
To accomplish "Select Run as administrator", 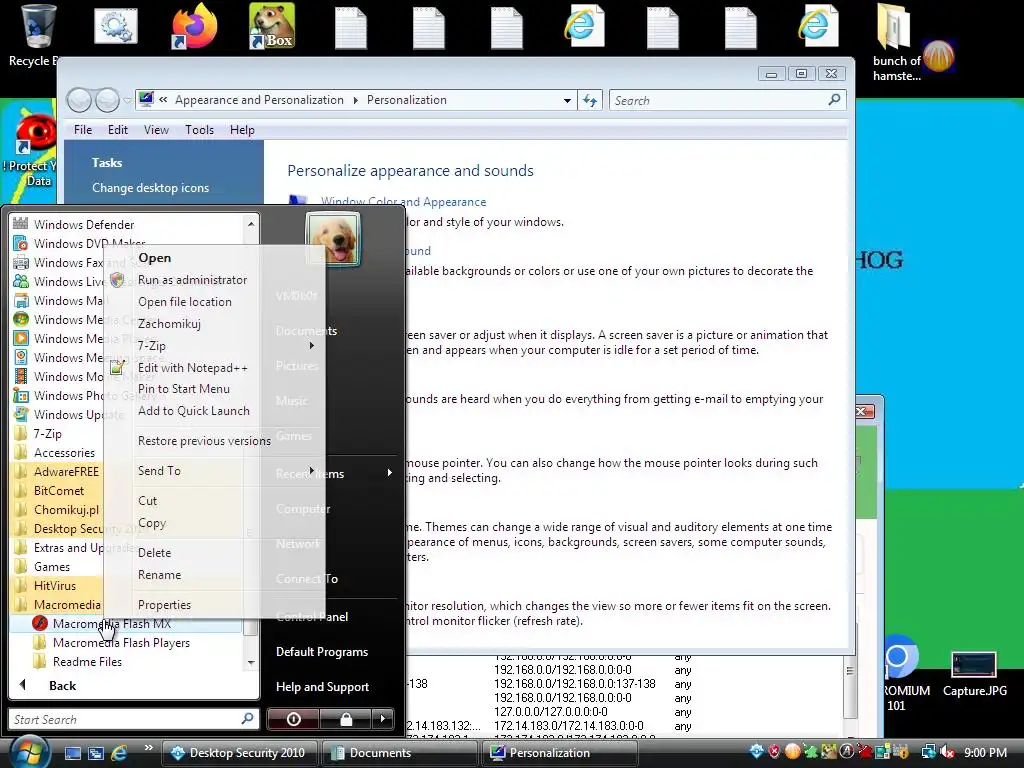I will click(x=193, y=280).
